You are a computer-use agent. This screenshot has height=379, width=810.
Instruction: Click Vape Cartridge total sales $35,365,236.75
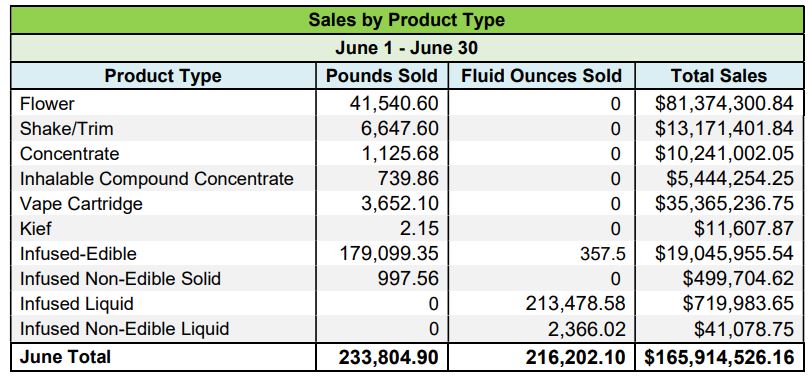click(x=724, y=203)
